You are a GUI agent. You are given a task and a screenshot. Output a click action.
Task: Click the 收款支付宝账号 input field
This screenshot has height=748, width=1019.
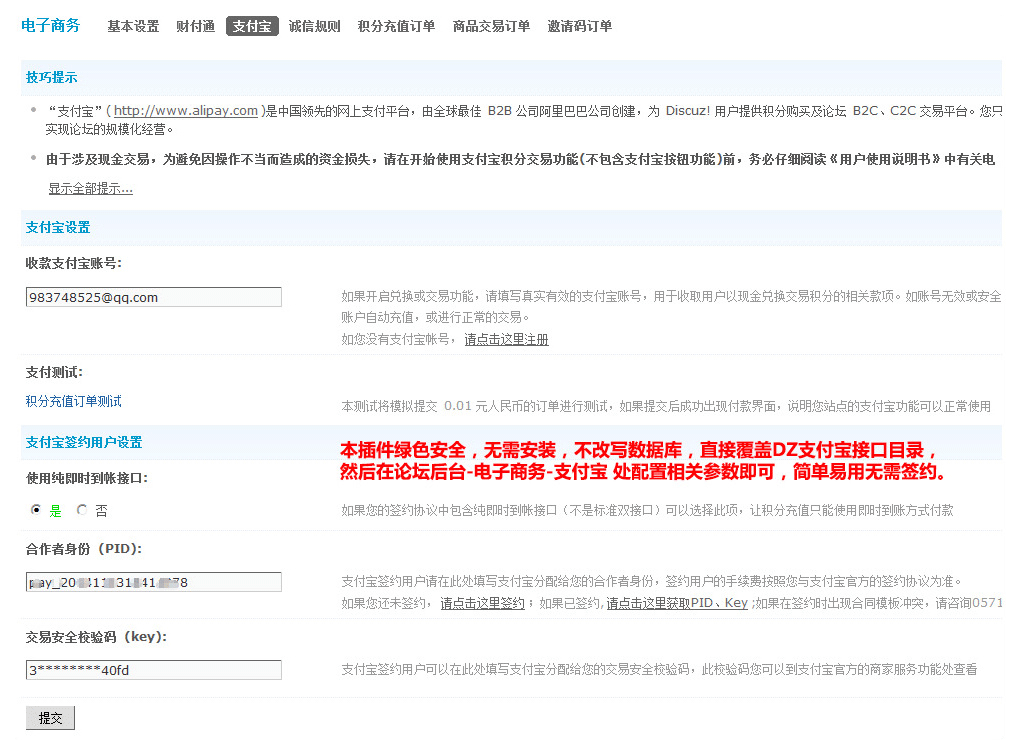click(x=154, y=297)
